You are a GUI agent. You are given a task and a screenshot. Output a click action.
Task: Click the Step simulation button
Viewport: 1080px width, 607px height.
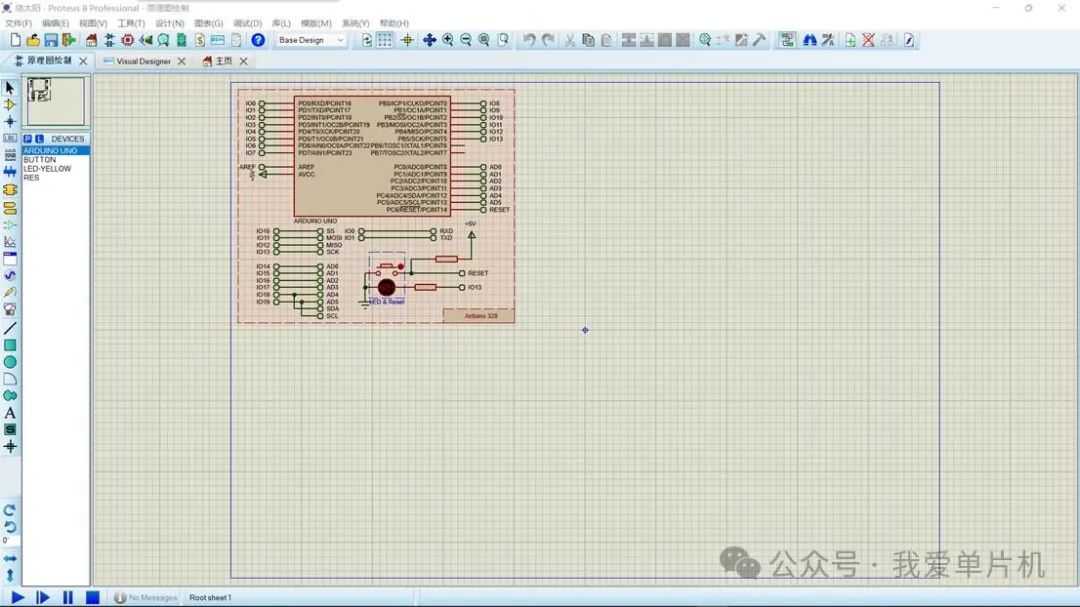(43, 597)
